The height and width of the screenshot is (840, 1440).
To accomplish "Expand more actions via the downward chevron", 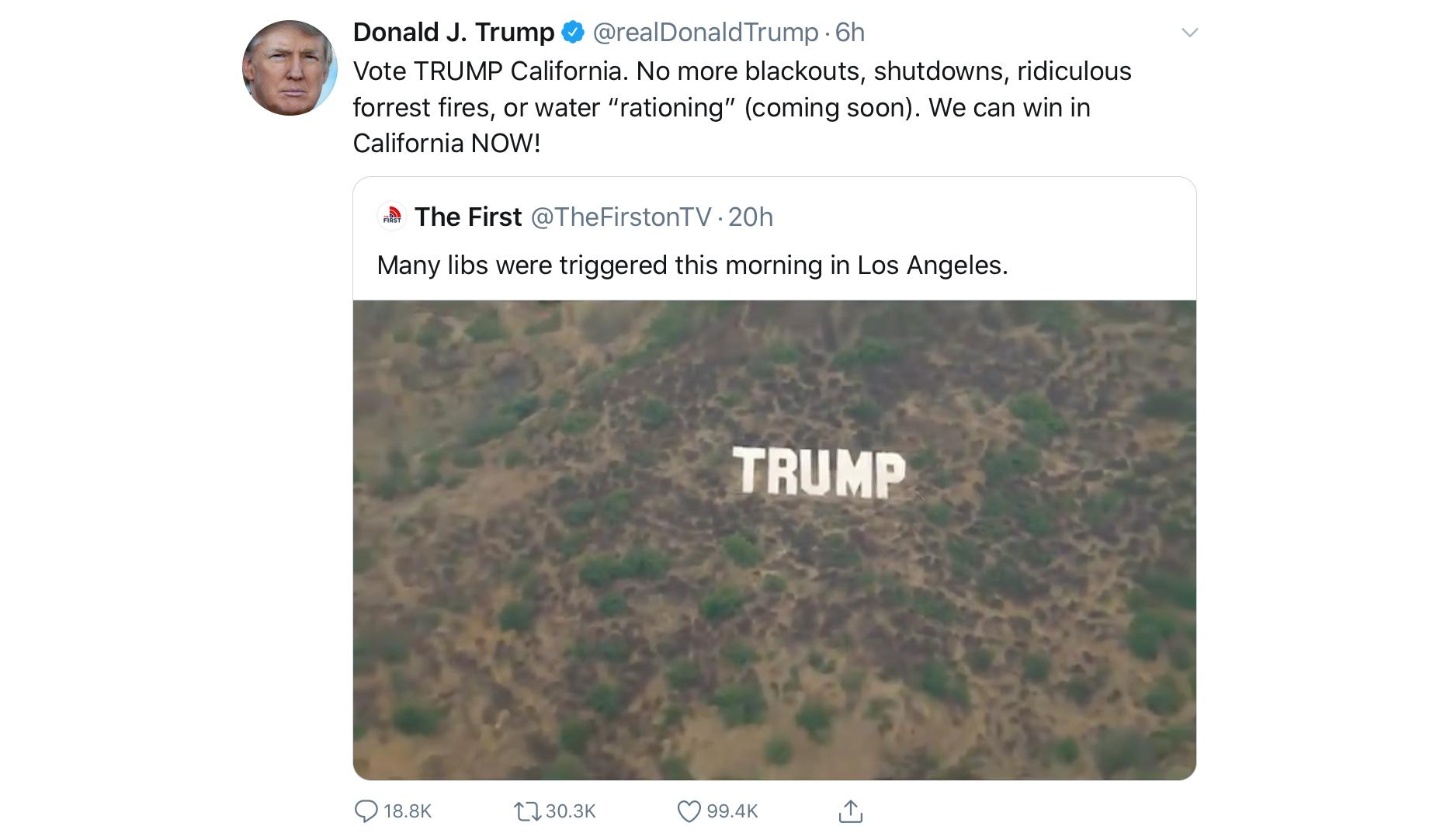I will tap(1188, 32).
